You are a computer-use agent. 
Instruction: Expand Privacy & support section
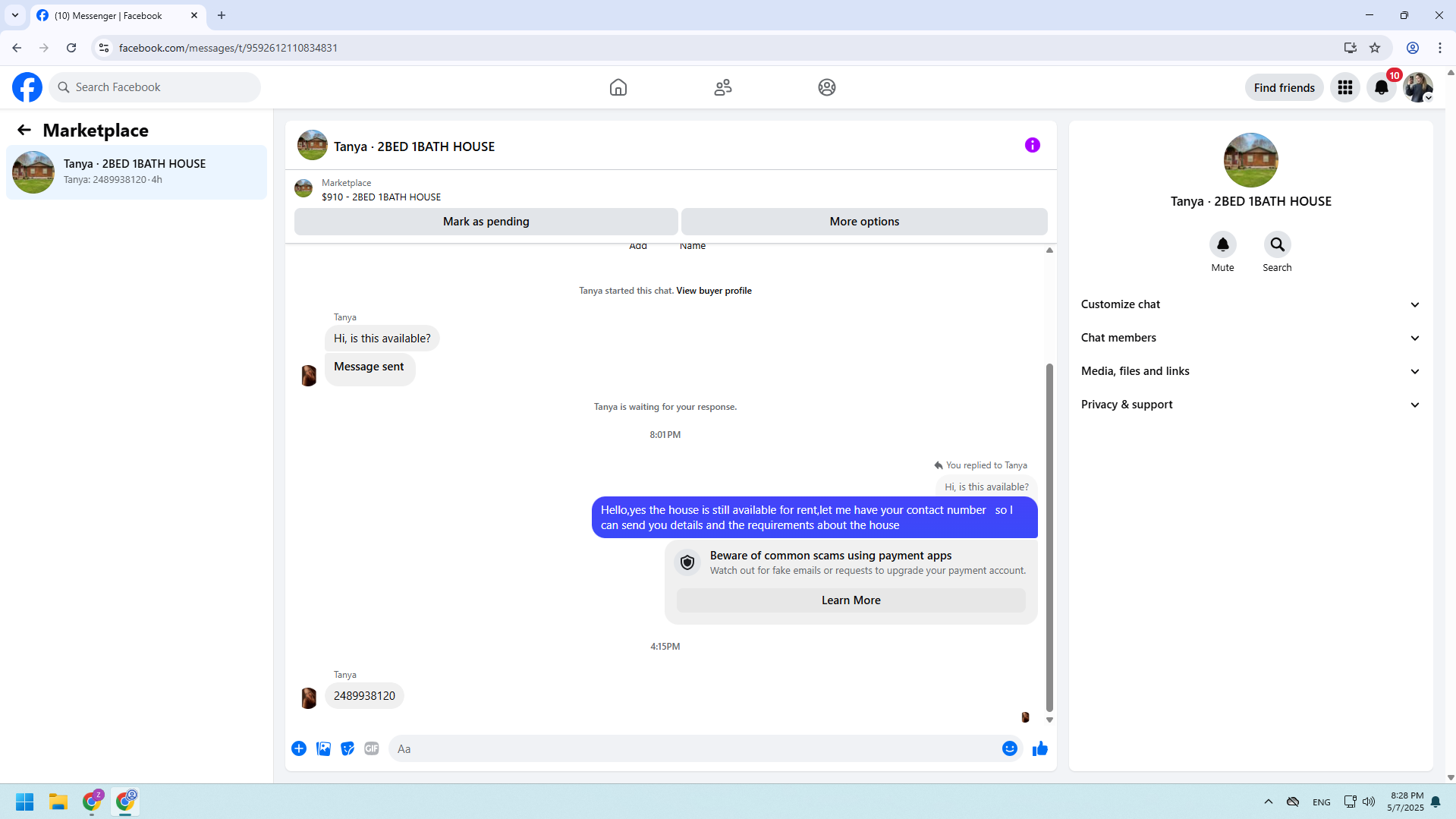point(1250,405)
